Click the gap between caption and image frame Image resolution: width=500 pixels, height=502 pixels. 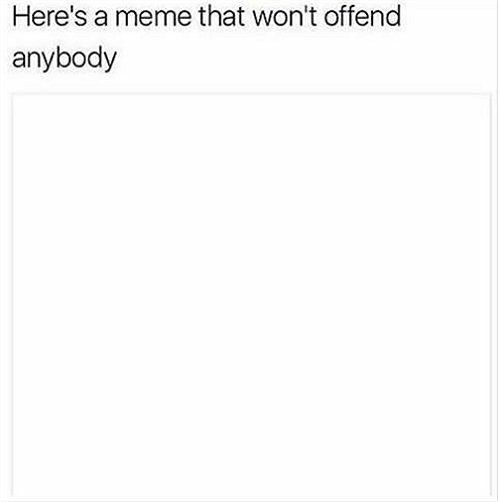tap(252, 83)
